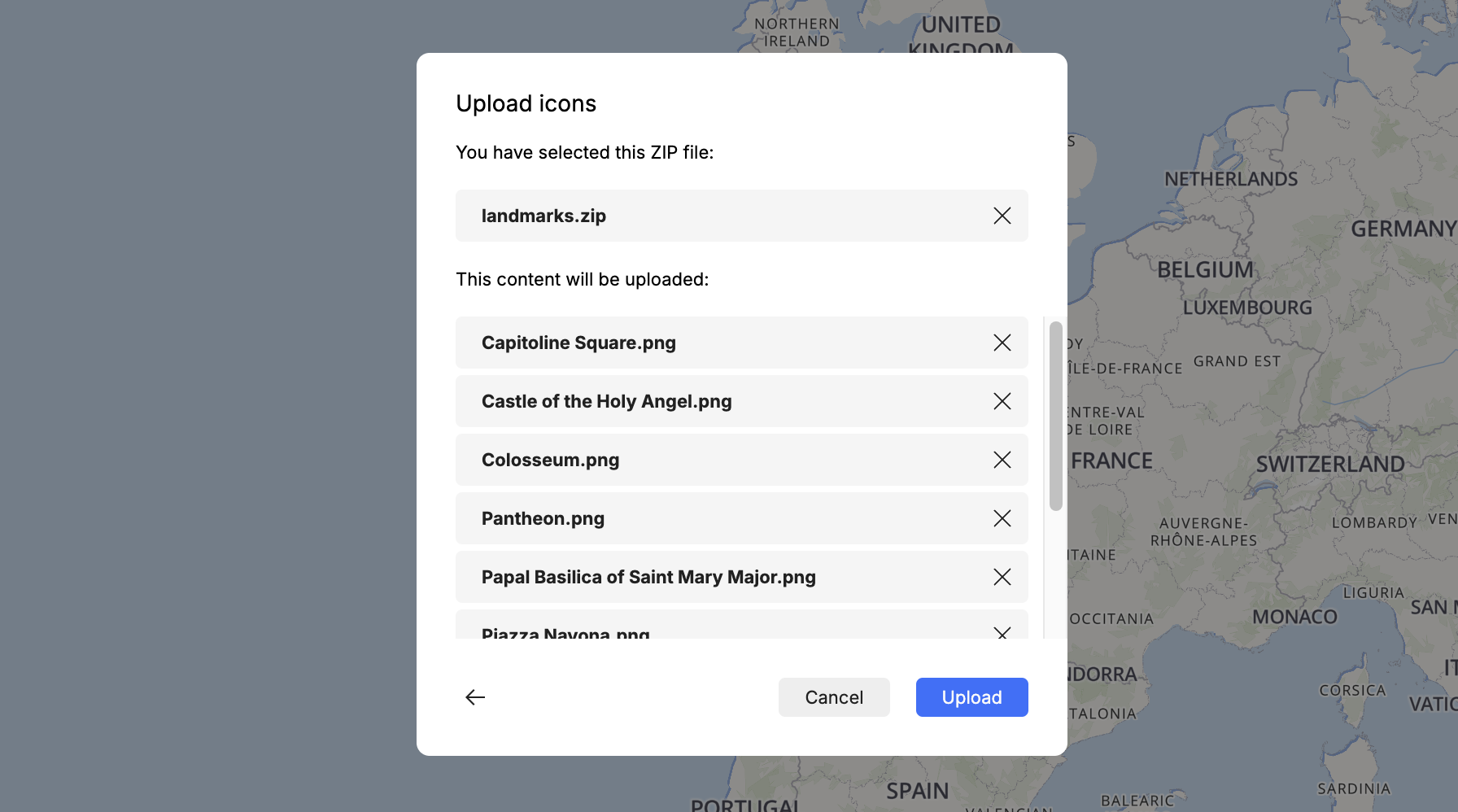This screenshot has height=812, width=1458.
Task: Click the Piazza Navona.png file name
Action: pyautogui.click(x=565, y=632)
